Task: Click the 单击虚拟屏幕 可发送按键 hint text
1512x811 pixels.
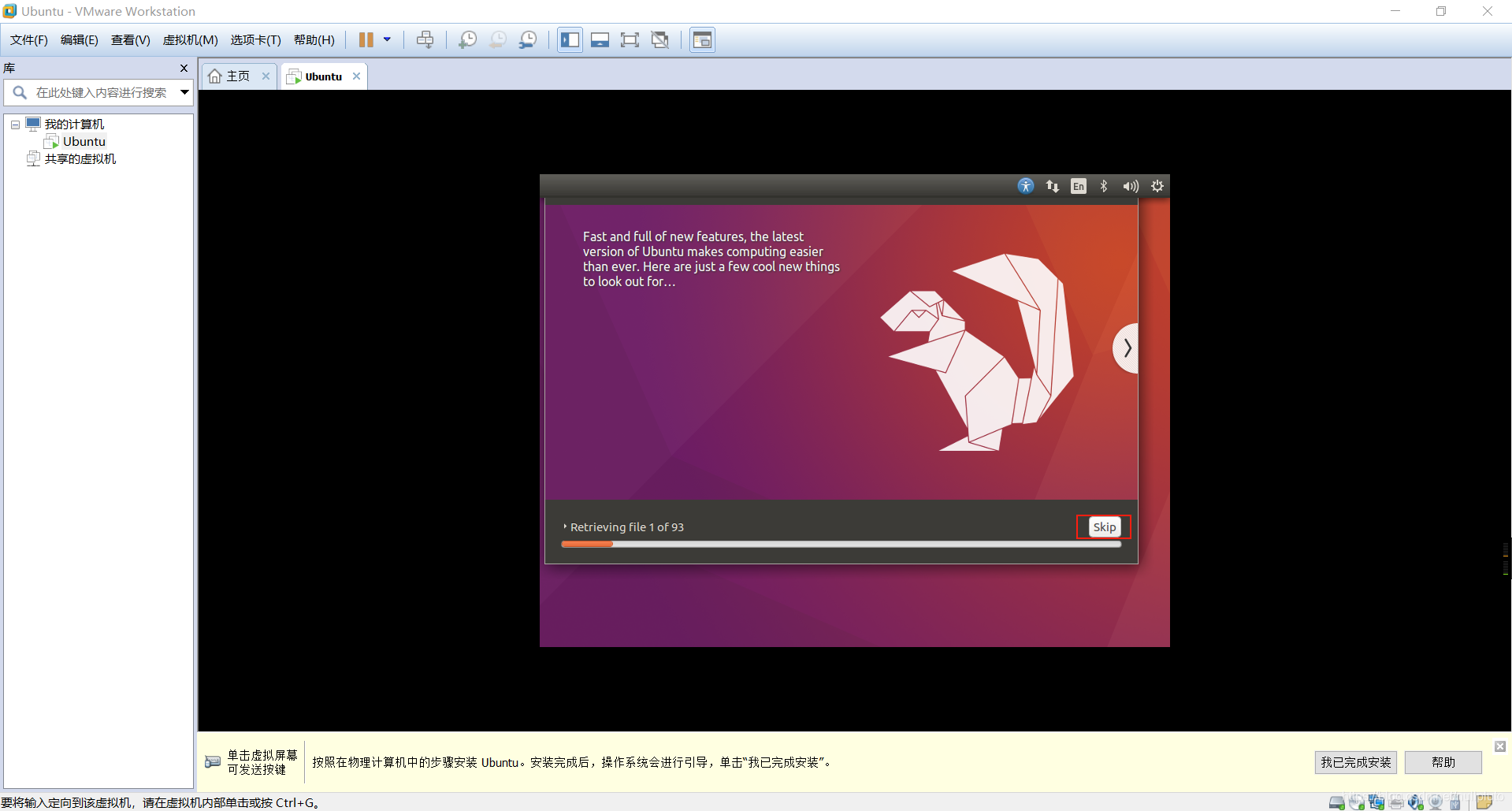Action: click(x=262, y=762)
